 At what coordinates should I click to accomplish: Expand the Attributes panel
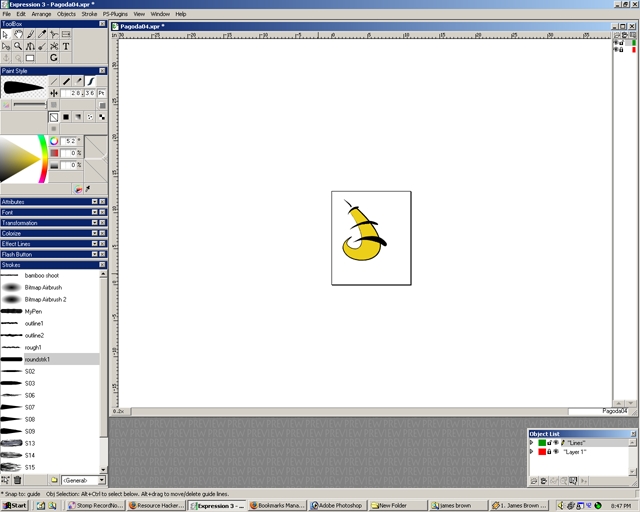click(x=95, y=202)
